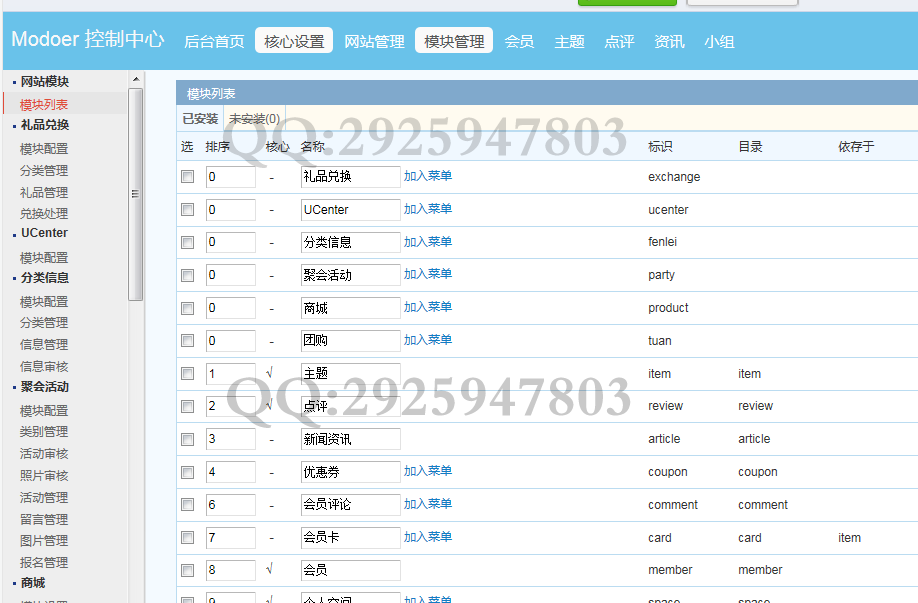Check the checkbox for the 礼品兑换 row
This screenshot has width=918, height=603.
(187, 177)
